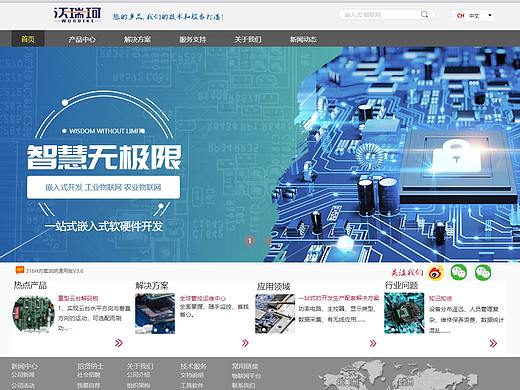
Task: Click the rightmost WeChat icon
Action: point(483,272)
